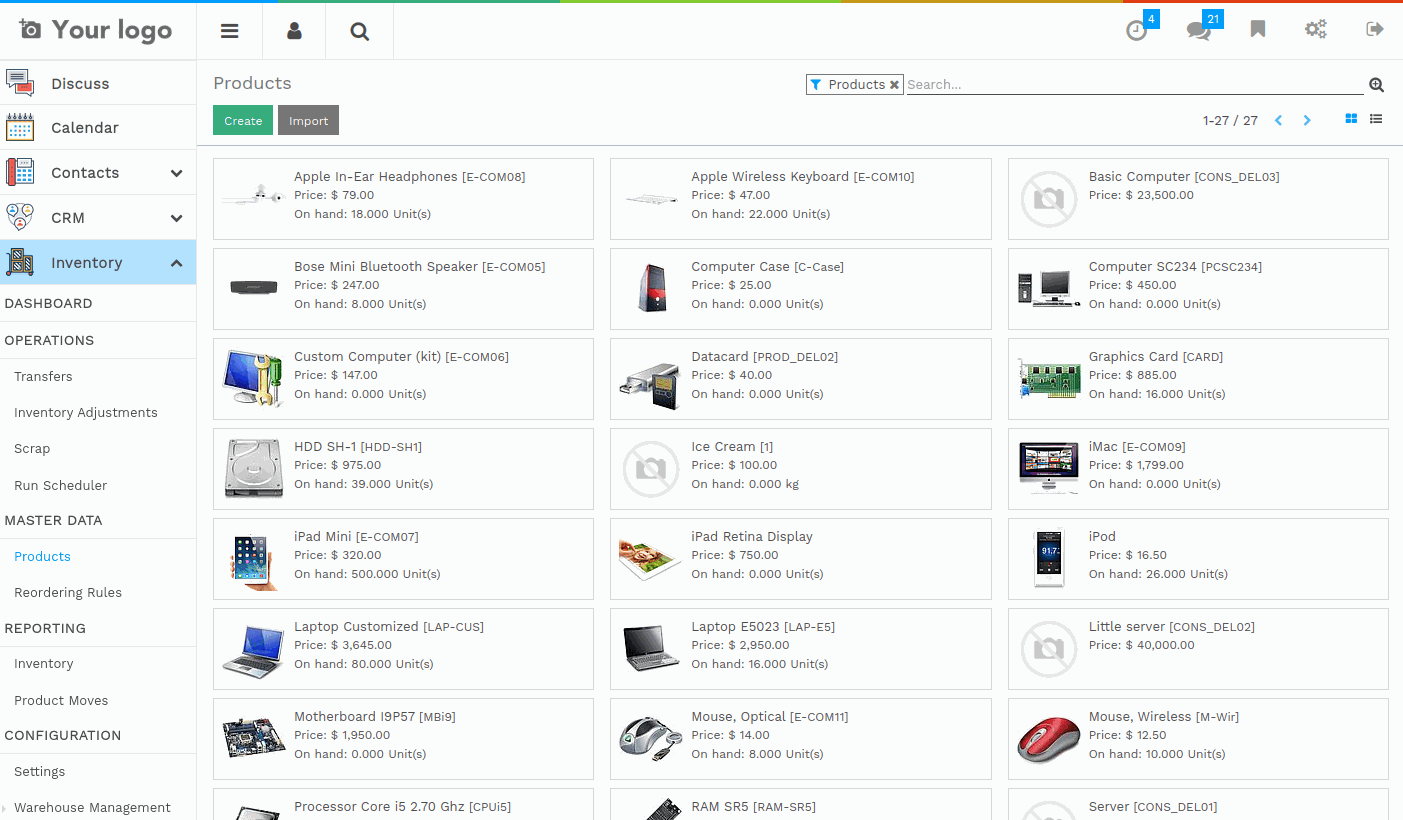1403x820 pixels.
Task: Open Processor Core i5 2.70 Ghz product
Action: (403, 805)
